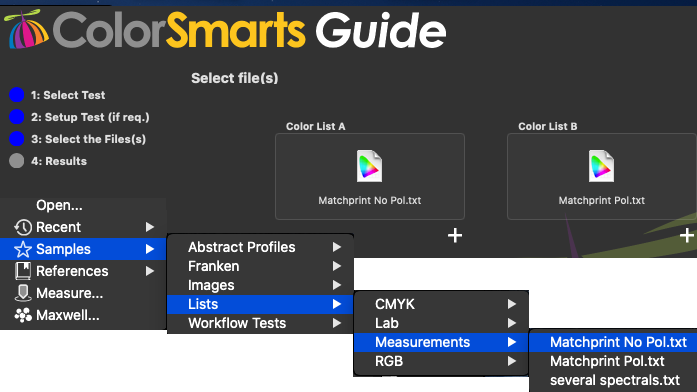The image size is (697, 392).
Task: Expand the Workflow Tests submenu arrow
Action: (337, 323)
